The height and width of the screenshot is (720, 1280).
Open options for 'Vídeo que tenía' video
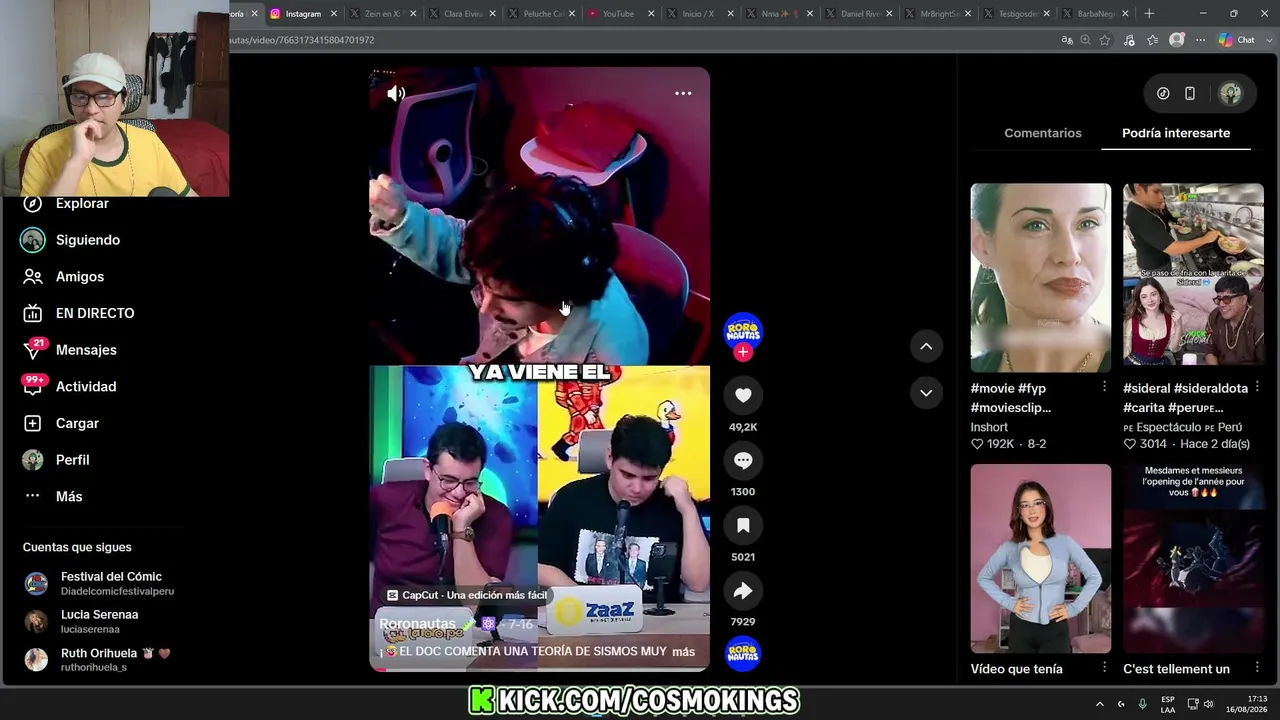[1104, 668]
